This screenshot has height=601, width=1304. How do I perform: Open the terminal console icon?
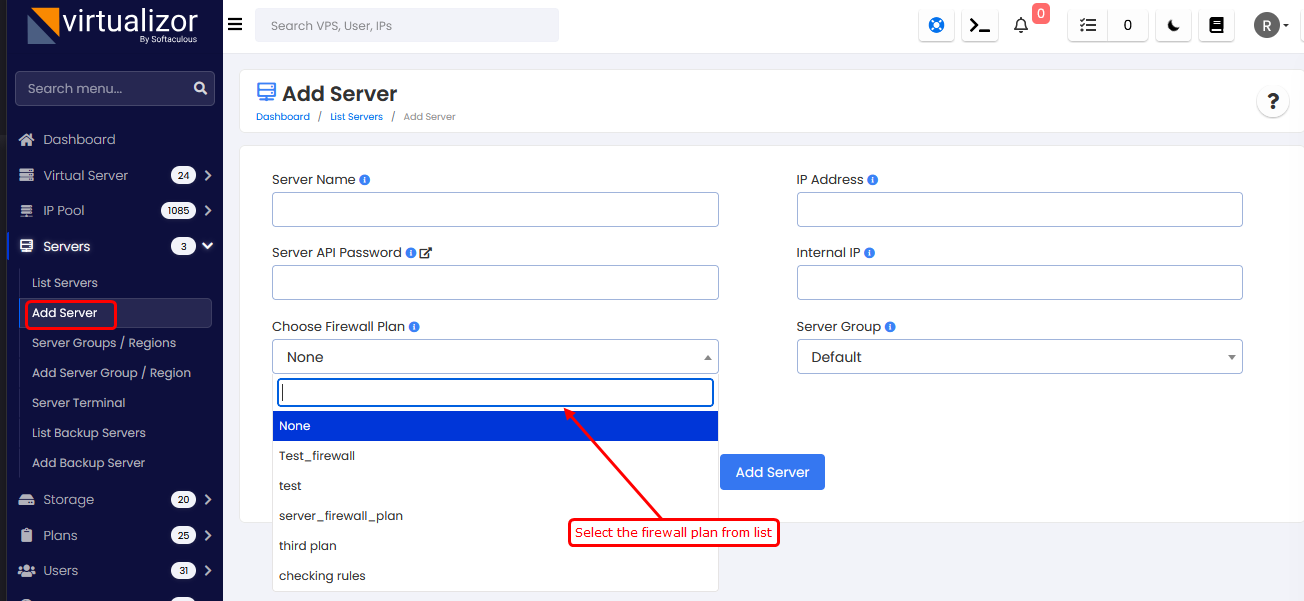[980, 26]
